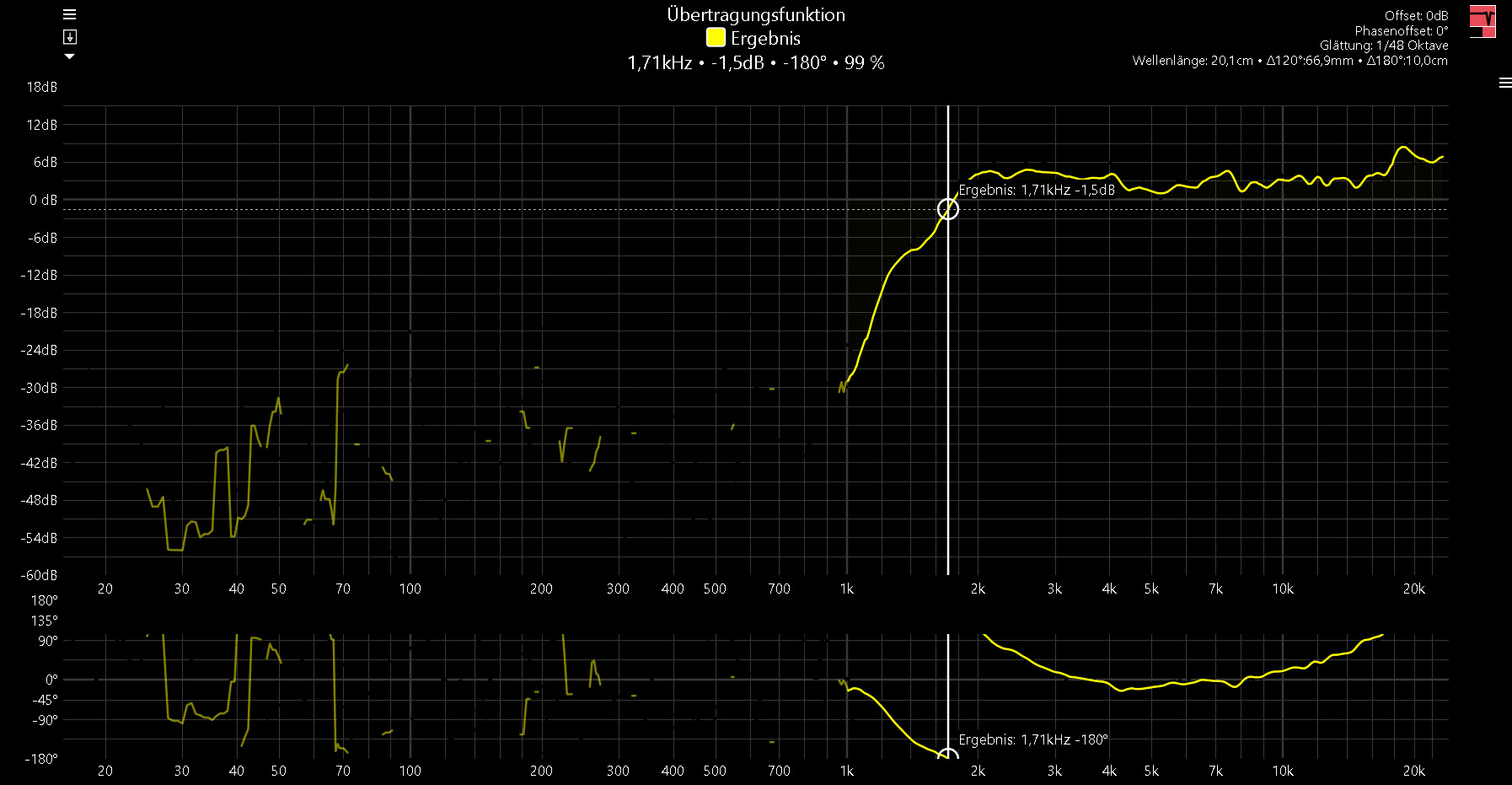The image size is (1512, 785).
Task: Click the yellow Ergebnis color swatch
Action: coord(716,38)
